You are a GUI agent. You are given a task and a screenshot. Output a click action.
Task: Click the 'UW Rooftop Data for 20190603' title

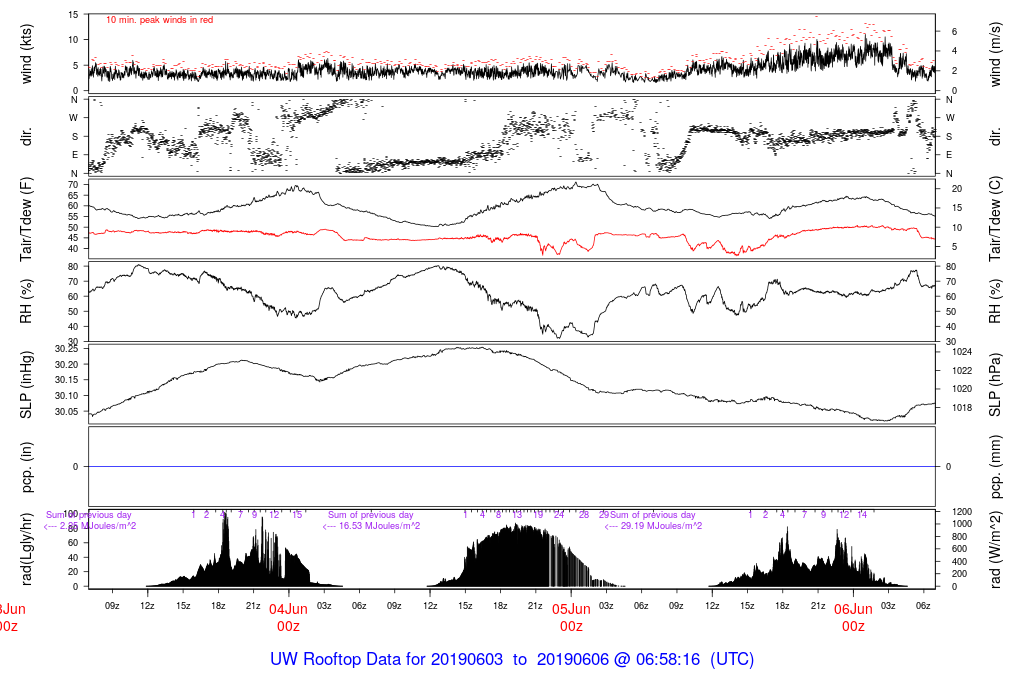(x=387, y=659)
